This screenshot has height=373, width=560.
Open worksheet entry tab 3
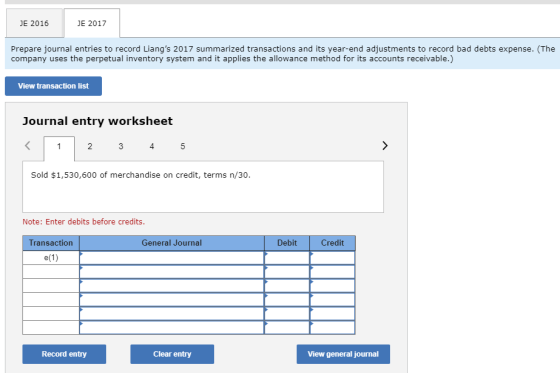click(x=121, y=146)
